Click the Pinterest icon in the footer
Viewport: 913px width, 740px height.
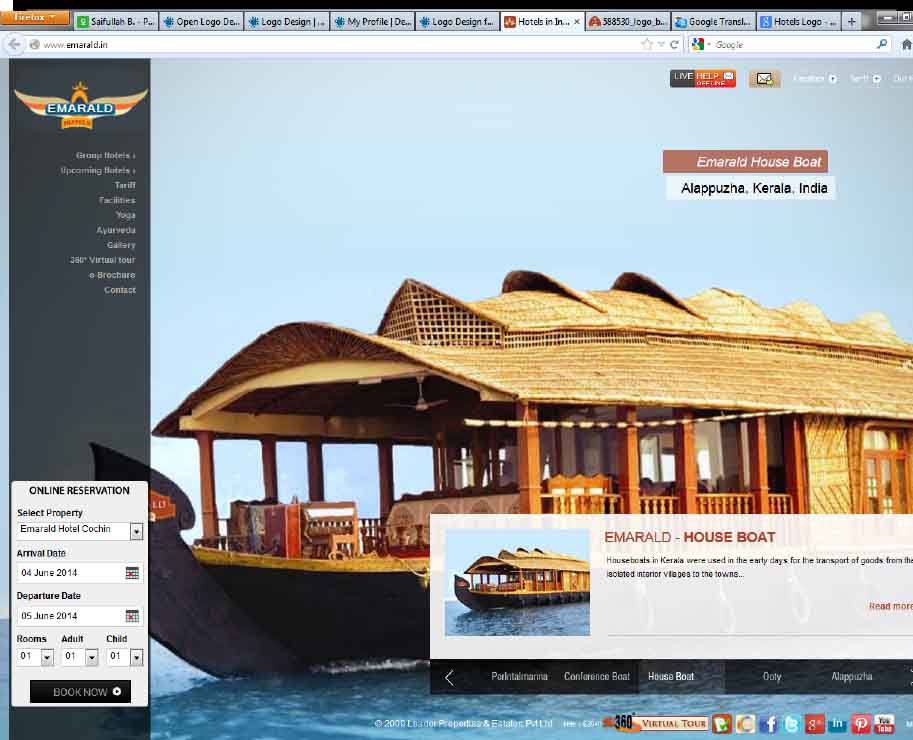coord(861,724)
